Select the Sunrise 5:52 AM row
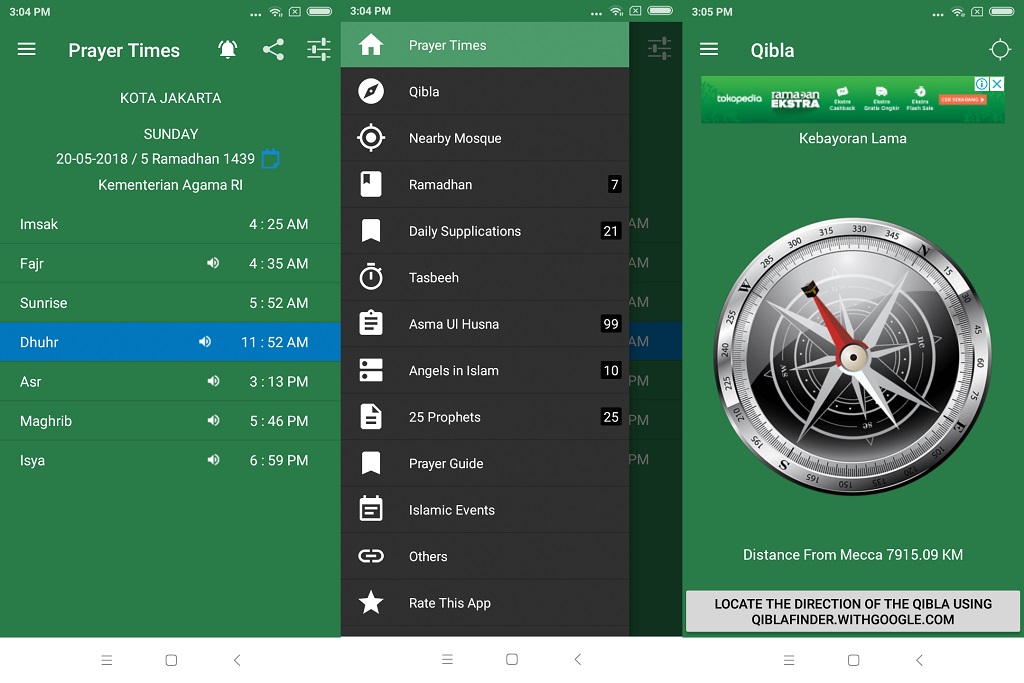 coord(170,303)
